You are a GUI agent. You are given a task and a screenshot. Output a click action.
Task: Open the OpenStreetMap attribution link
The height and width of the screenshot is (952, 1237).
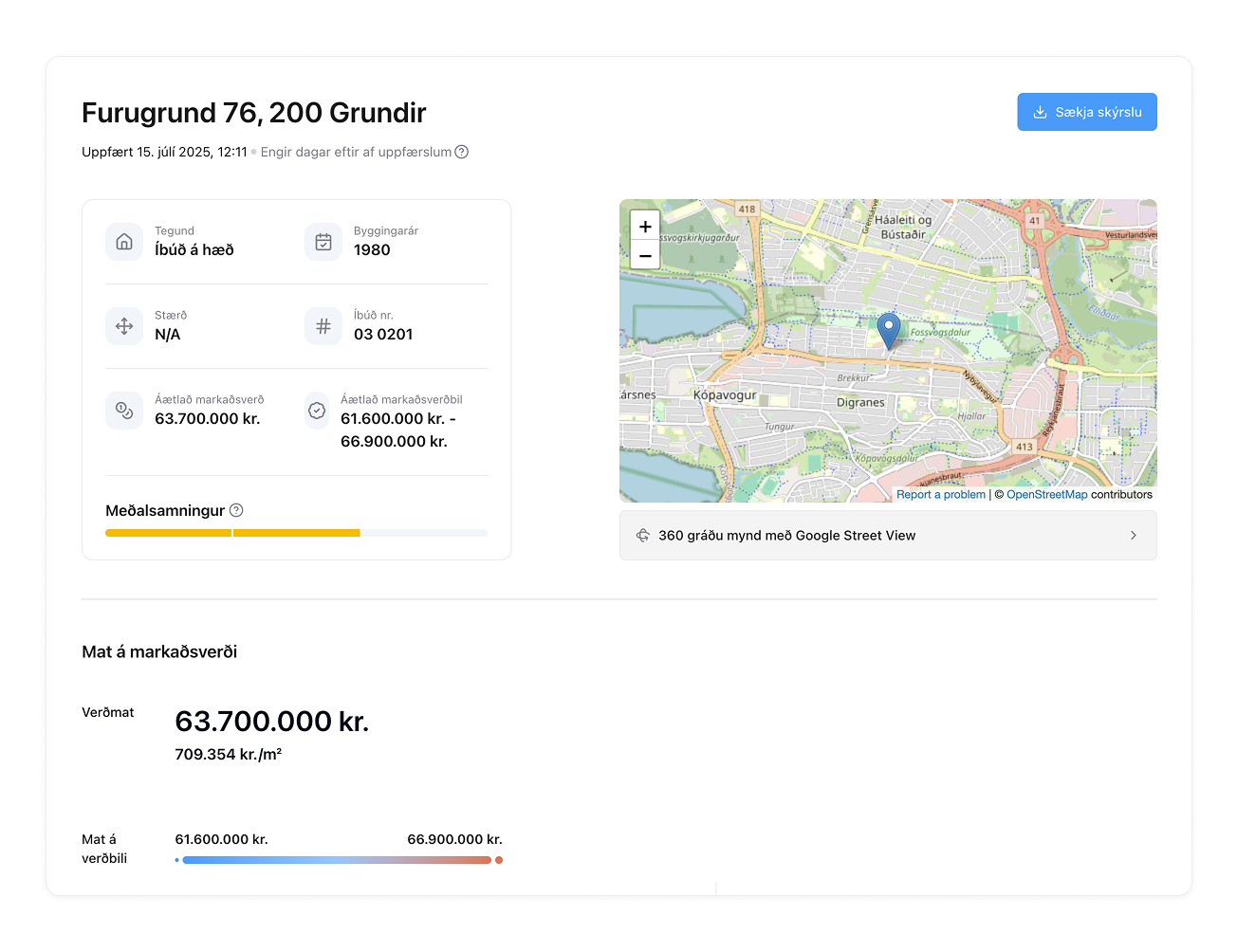pyautogui.click(x=1046, y=494)
